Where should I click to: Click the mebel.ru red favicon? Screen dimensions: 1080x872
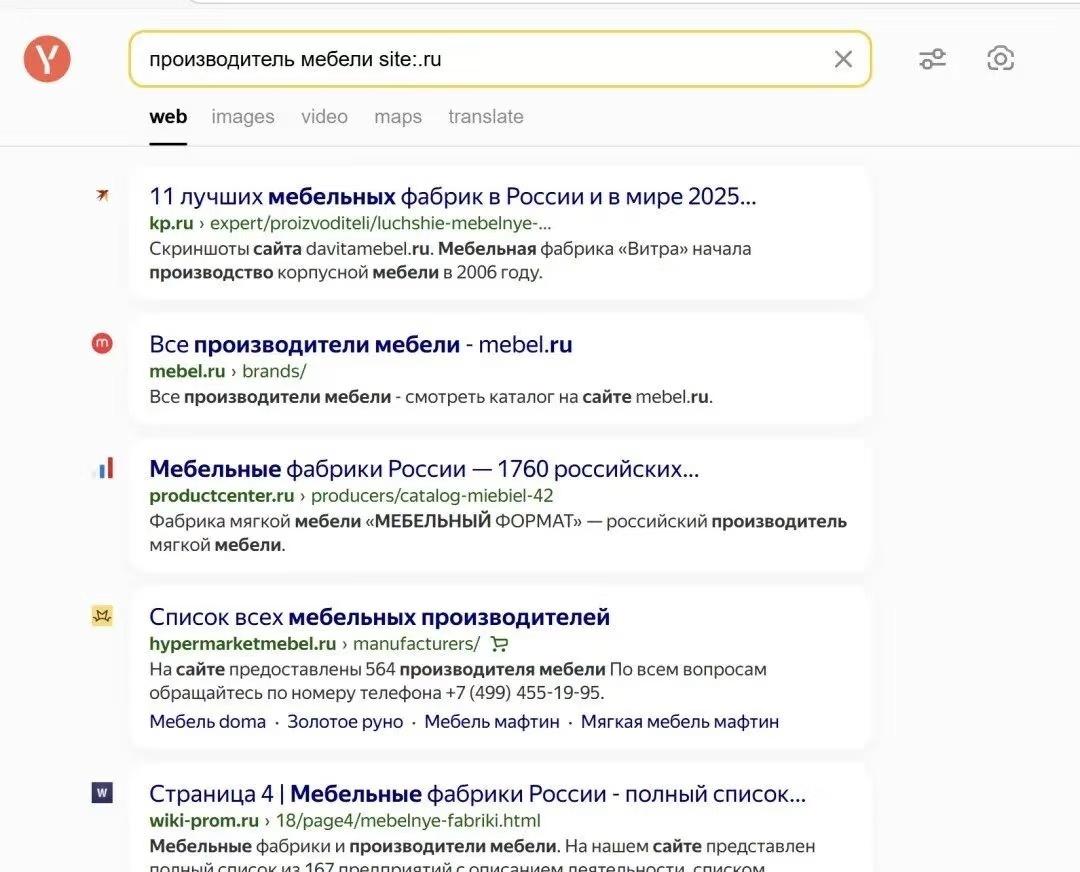(102, 343)
